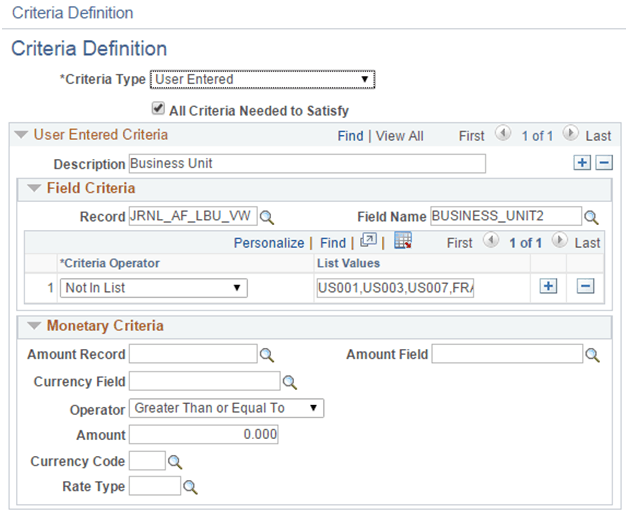Screen dimensions: 628x515
Task: Open monetary Operator dropdown
Action: [x=226, y=408]
